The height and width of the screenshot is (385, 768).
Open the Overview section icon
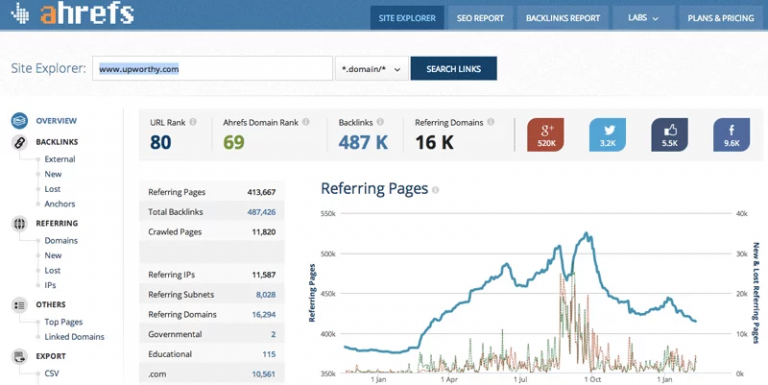20,120
